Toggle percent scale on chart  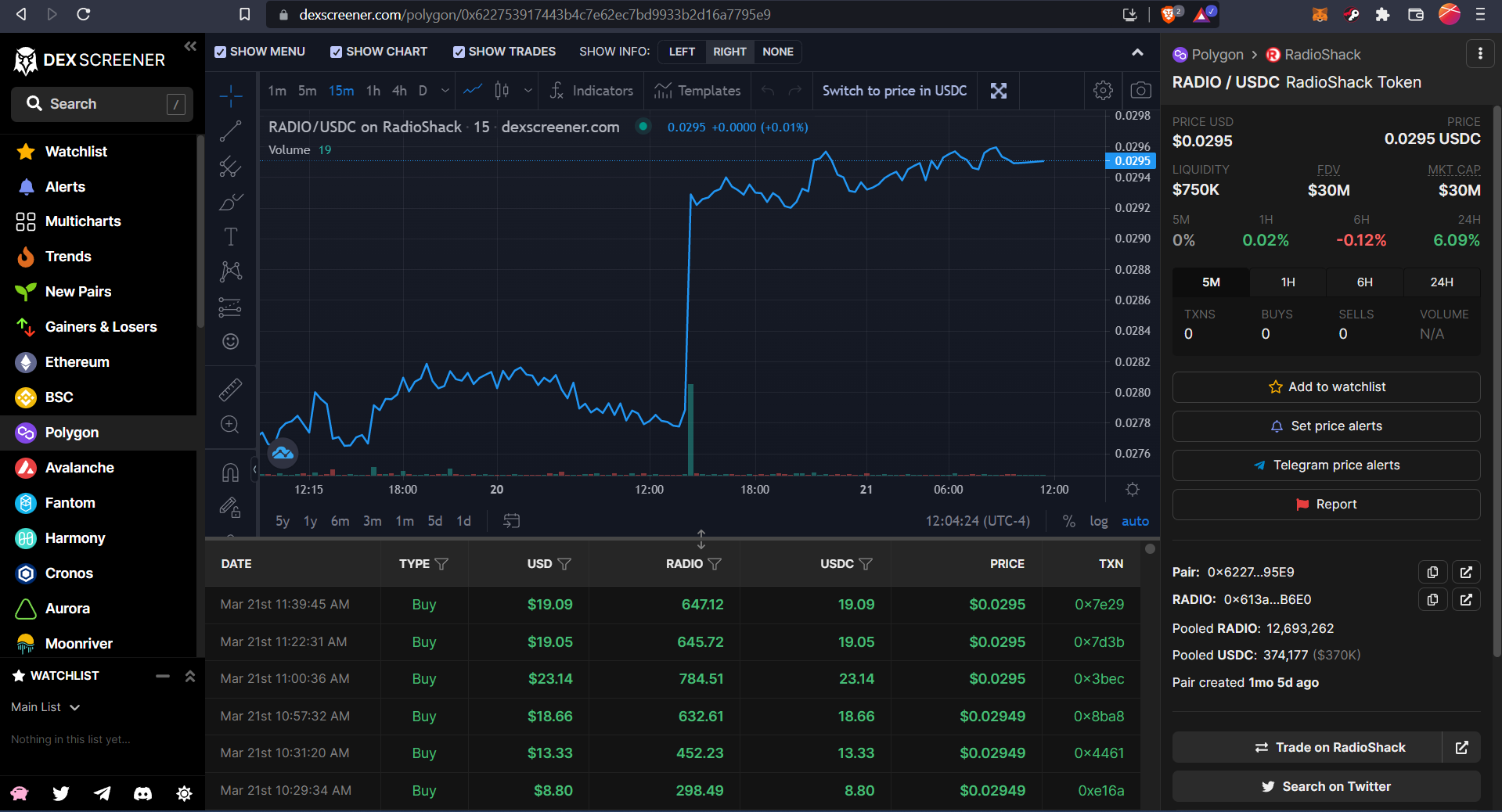pyautogui.click(x=1068, y=521)
